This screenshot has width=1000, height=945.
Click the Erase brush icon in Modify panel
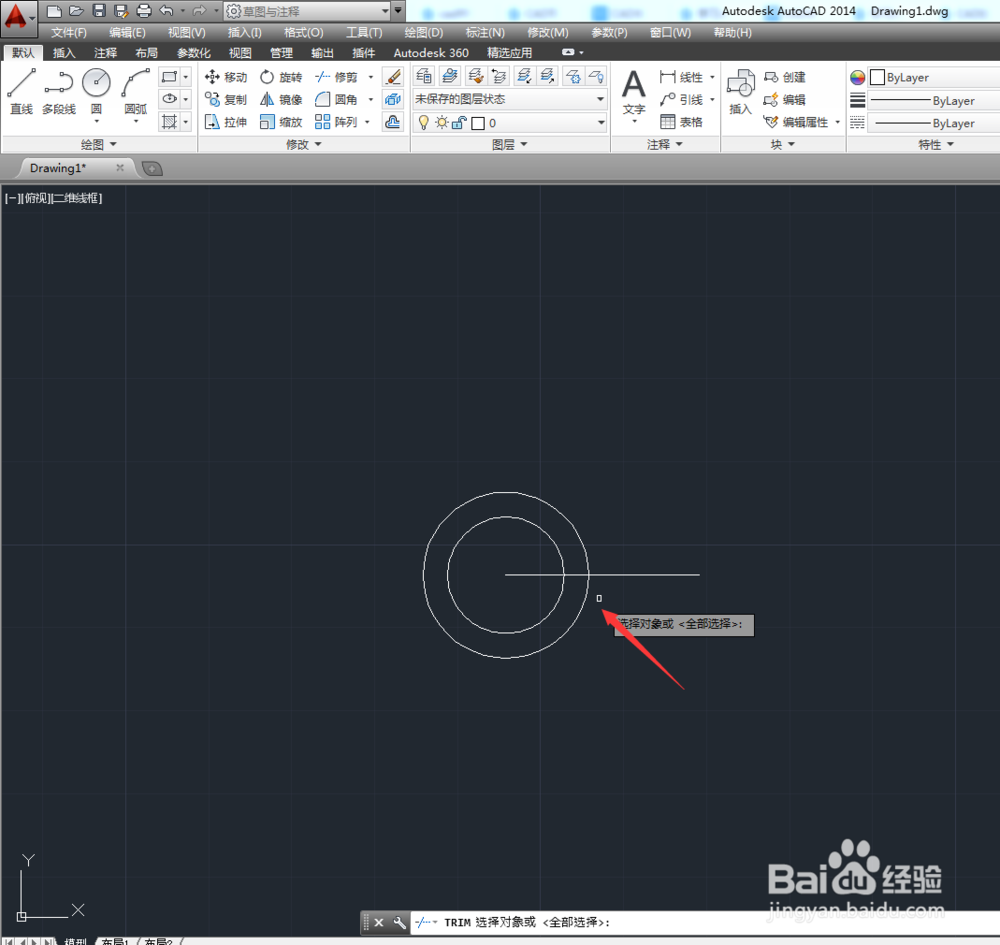393,77
